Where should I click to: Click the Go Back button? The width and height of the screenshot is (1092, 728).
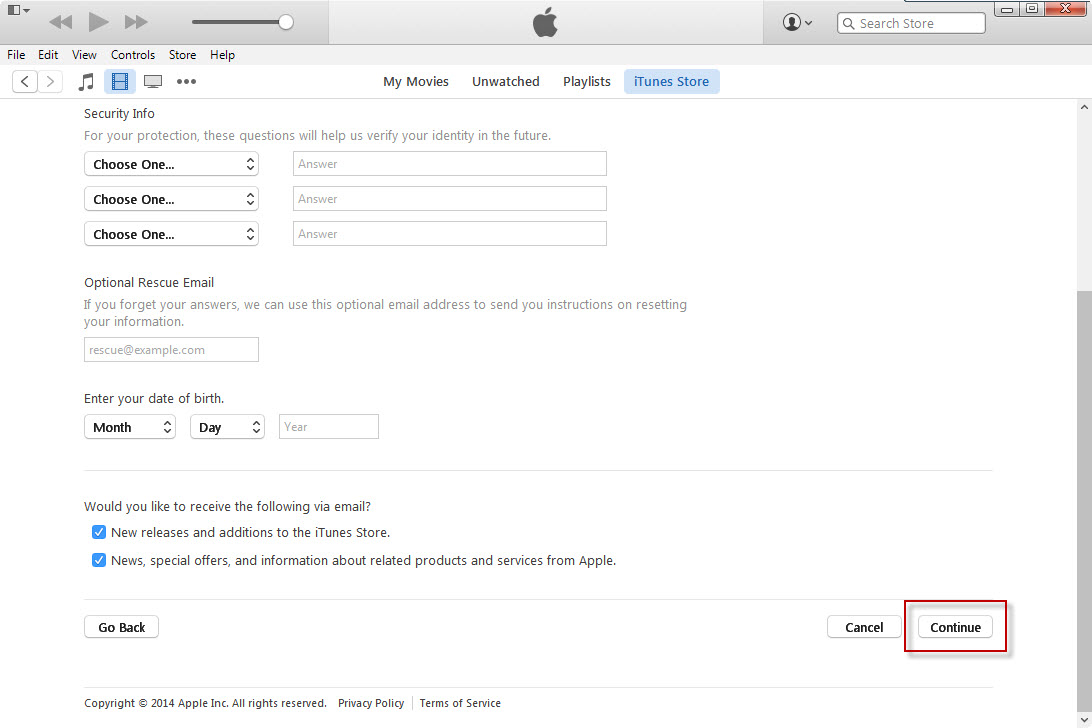click(x=121, y=627)
